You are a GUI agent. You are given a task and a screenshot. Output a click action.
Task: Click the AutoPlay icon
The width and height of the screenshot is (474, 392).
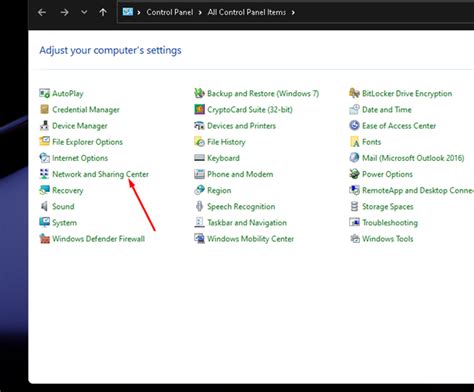tap(44, 93)
